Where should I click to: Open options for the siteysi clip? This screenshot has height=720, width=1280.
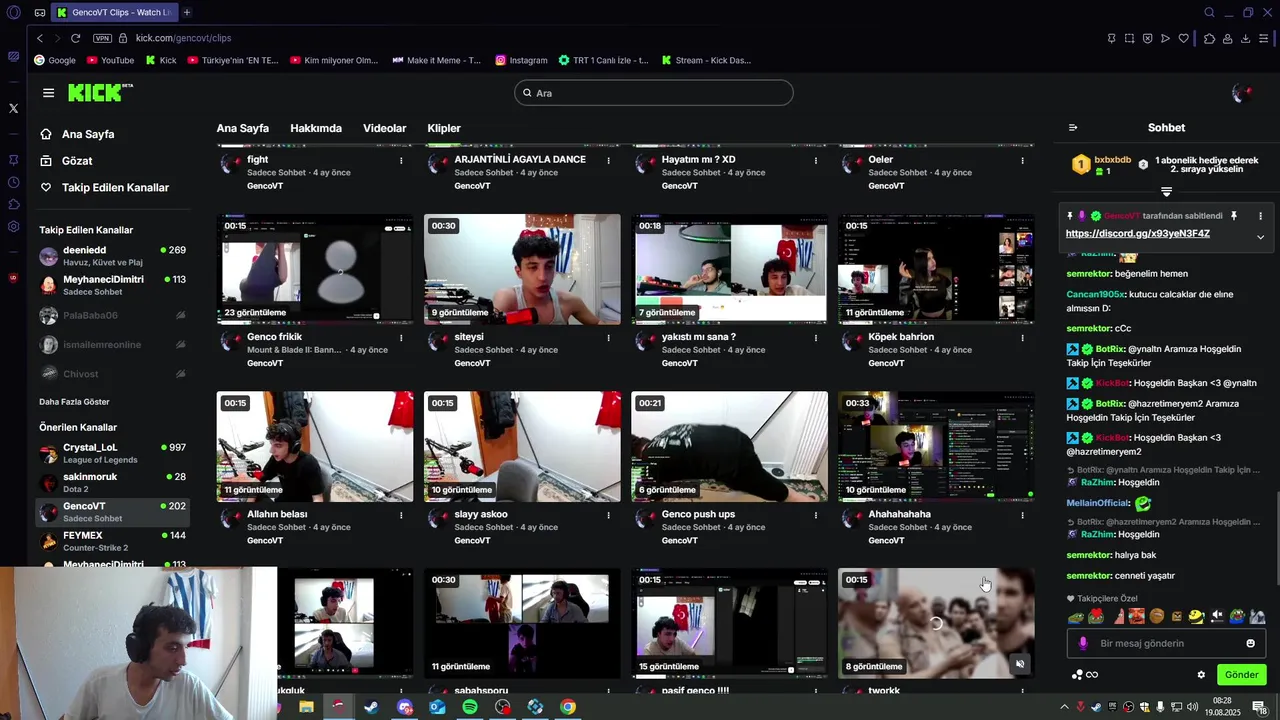(x=608, y=338)
